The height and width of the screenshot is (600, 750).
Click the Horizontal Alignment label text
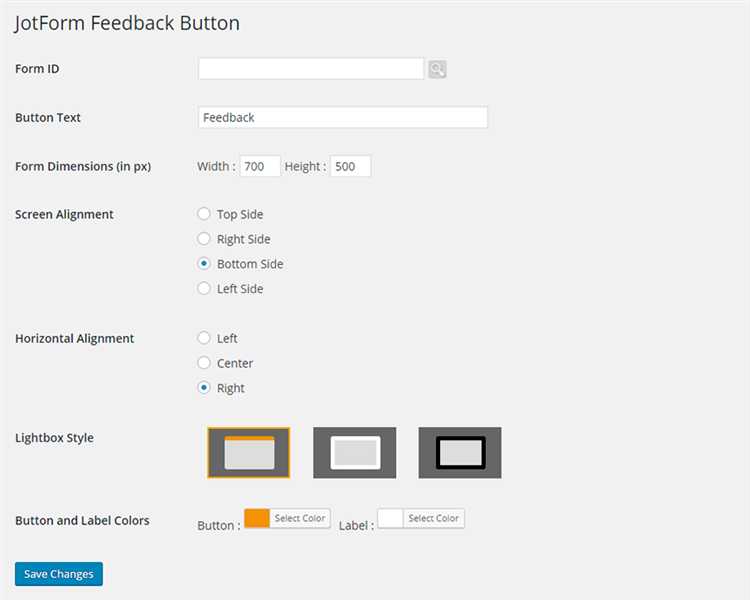pos(75,339)
